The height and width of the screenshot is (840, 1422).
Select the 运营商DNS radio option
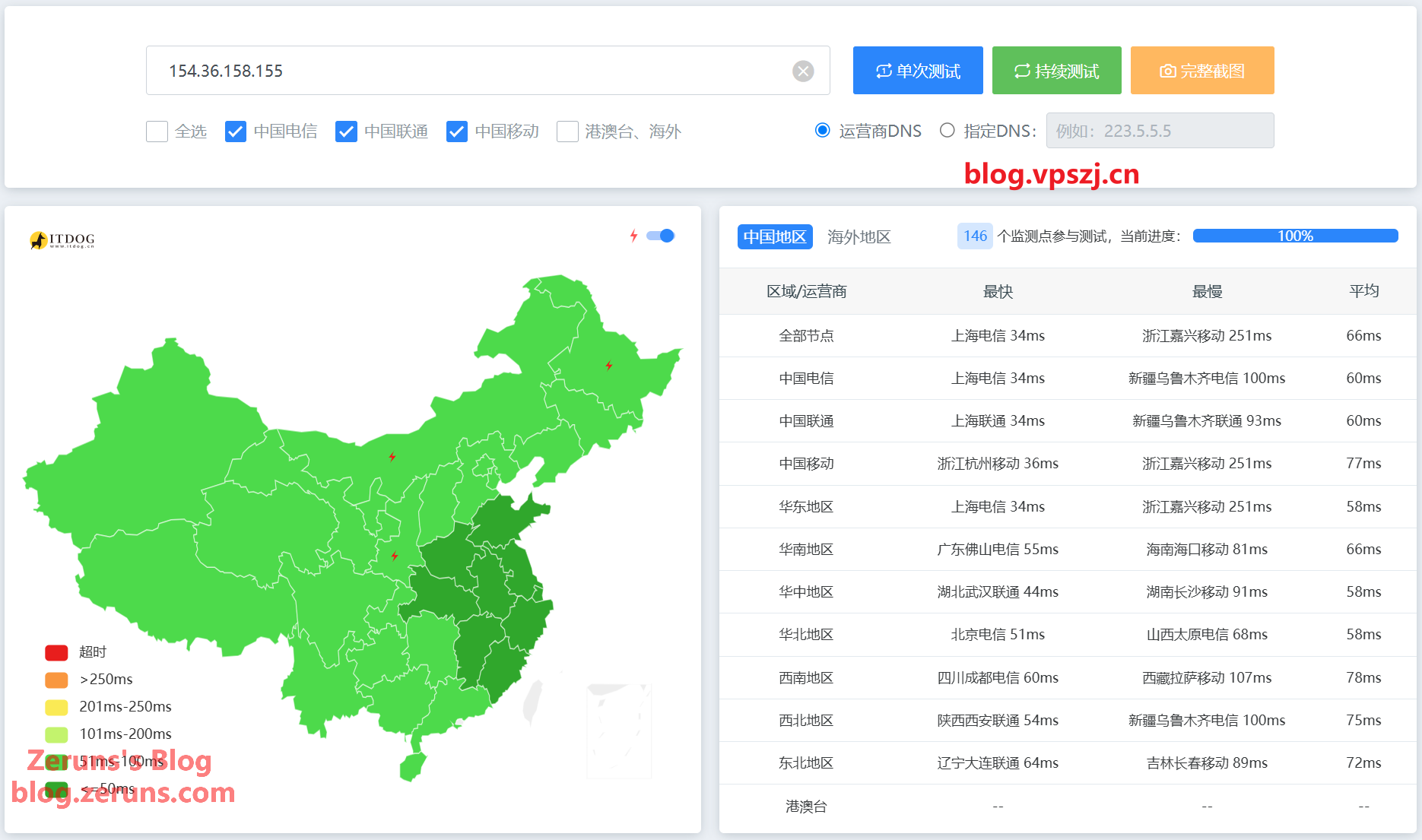coord(822,131)
